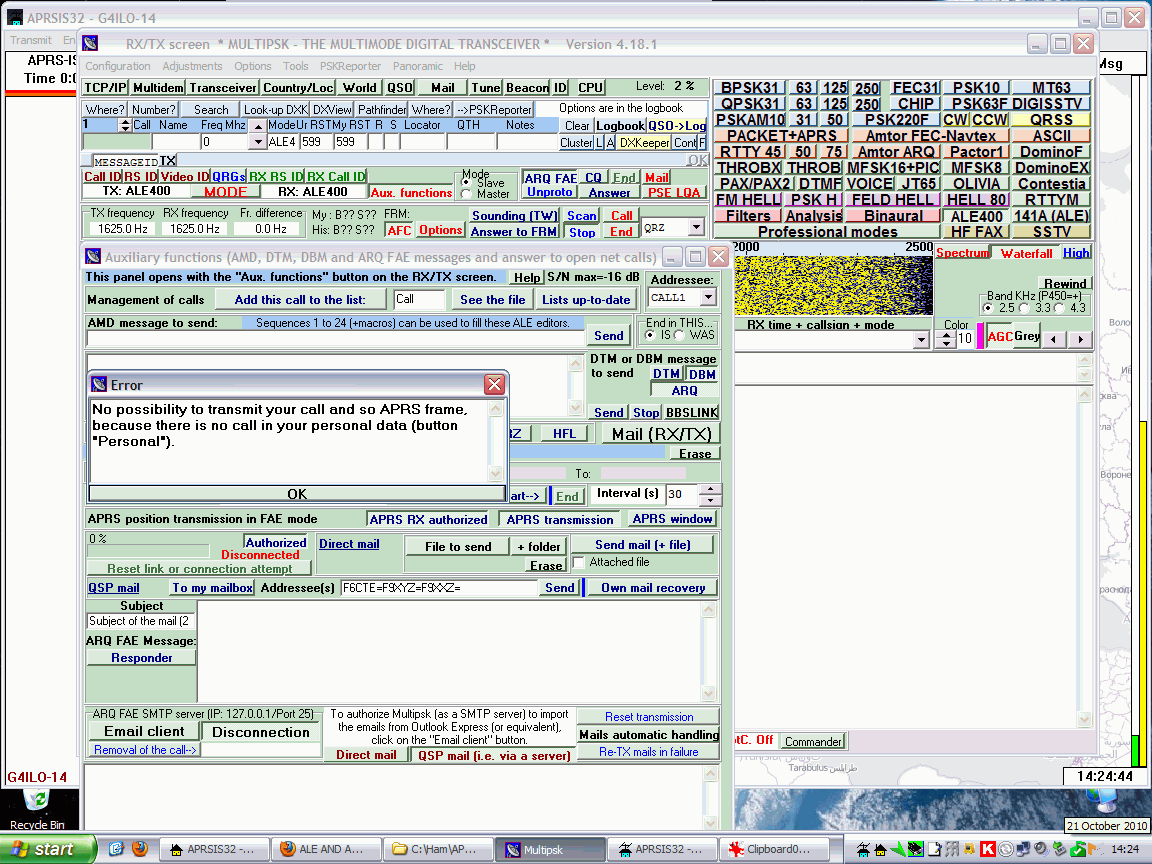Open the Adjustments menu

192,66
